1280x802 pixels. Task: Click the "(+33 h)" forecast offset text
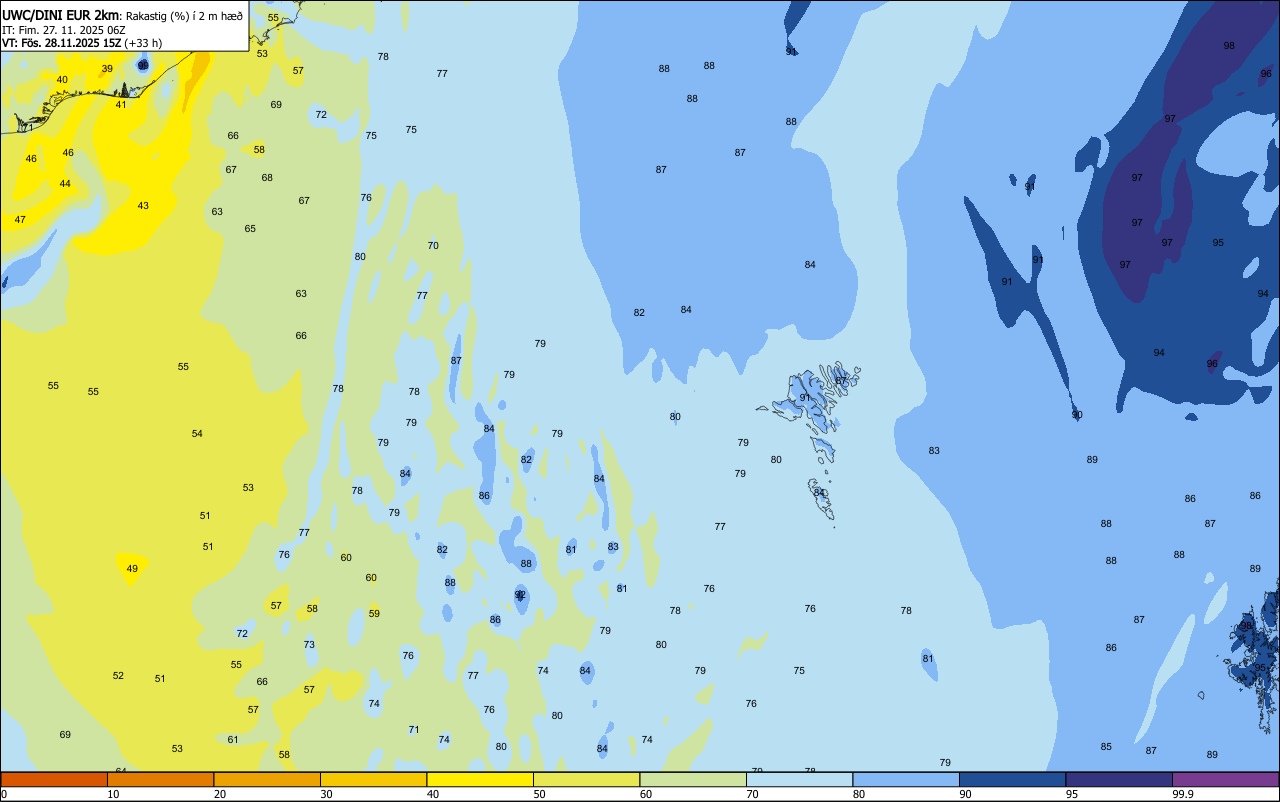143,43
